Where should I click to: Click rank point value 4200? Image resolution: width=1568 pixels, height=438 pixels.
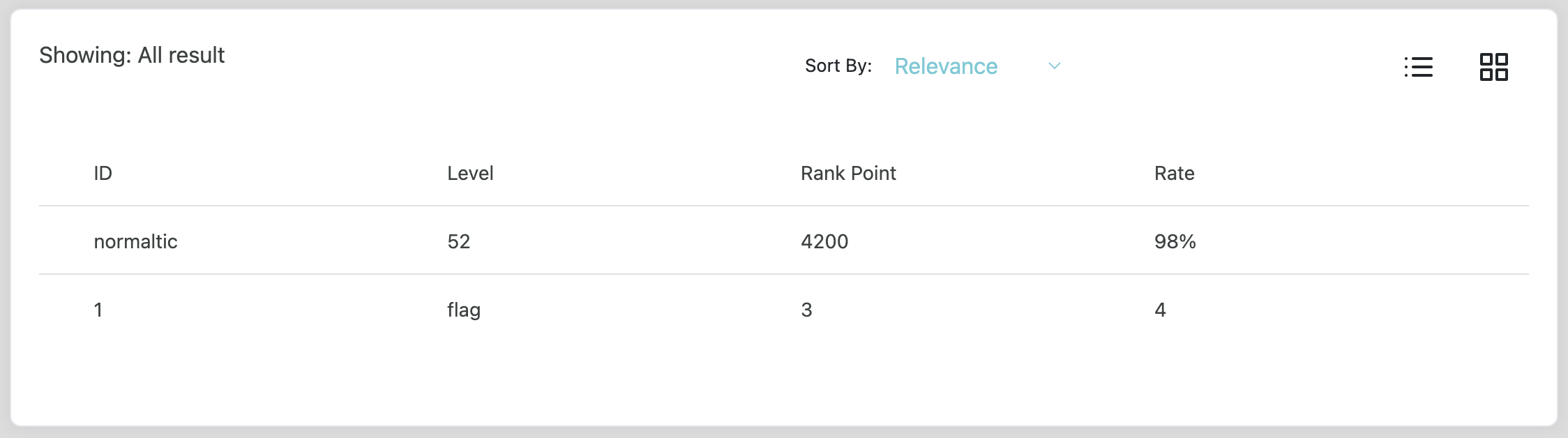coord(824,241)
